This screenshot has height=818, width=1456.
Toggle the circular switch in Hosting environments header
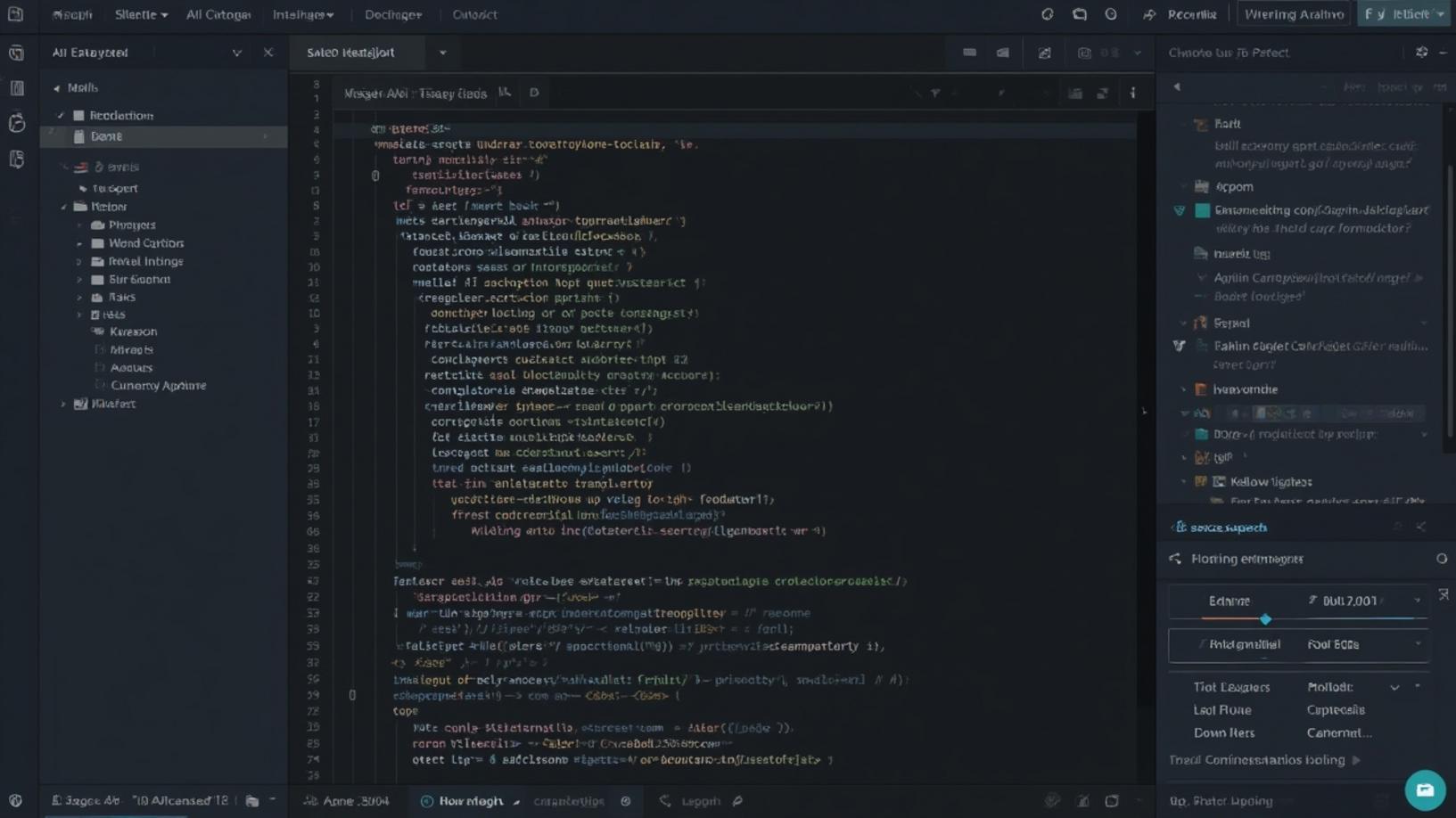(x=1443, y=559)
